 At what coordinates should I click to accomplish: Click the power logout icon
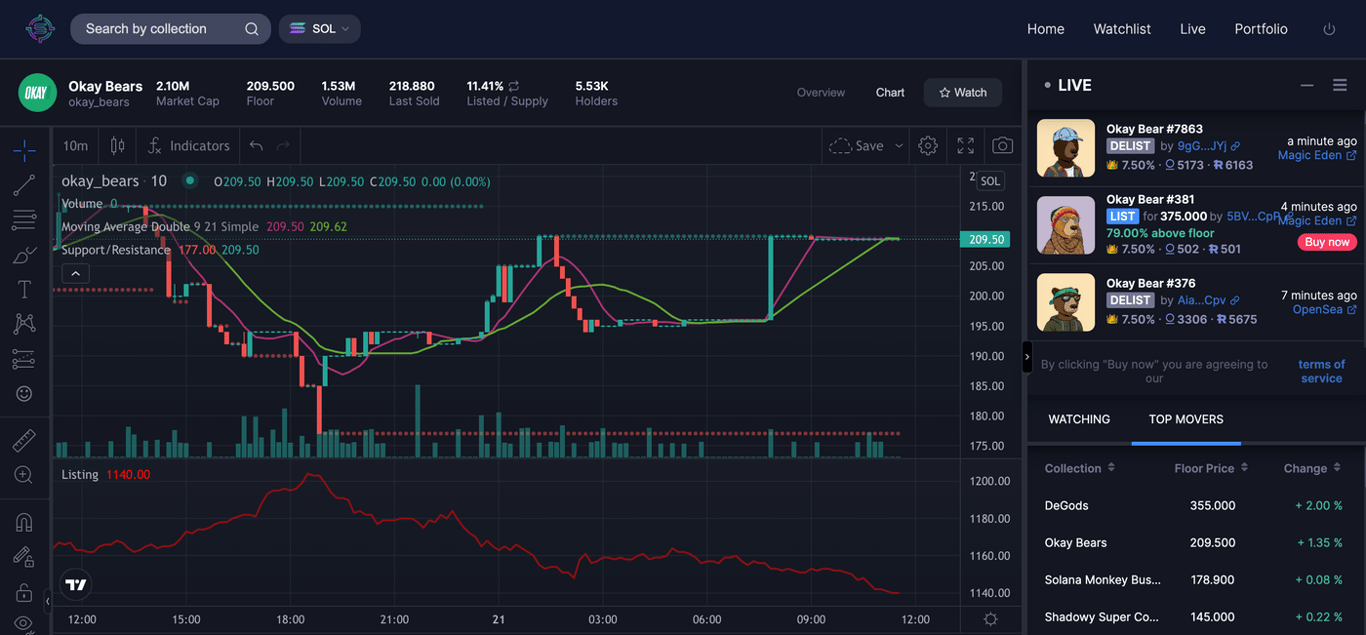[1329, 29]
